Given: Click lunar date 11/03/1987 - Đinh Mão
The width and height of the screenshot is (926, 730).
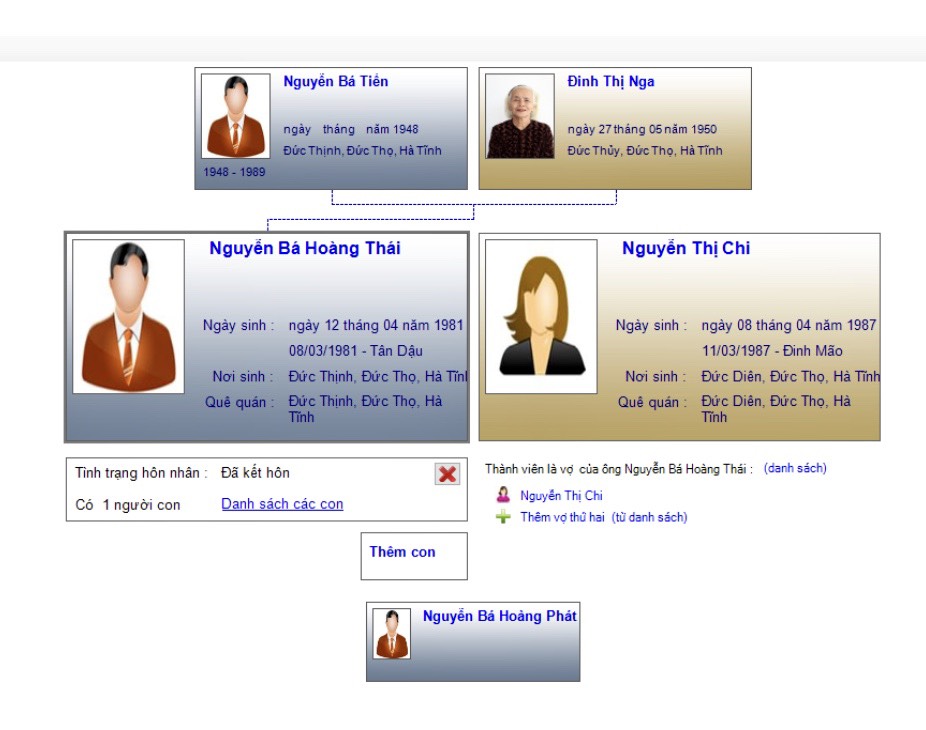Looking at the screenshot, I should (x=772, y=351).
